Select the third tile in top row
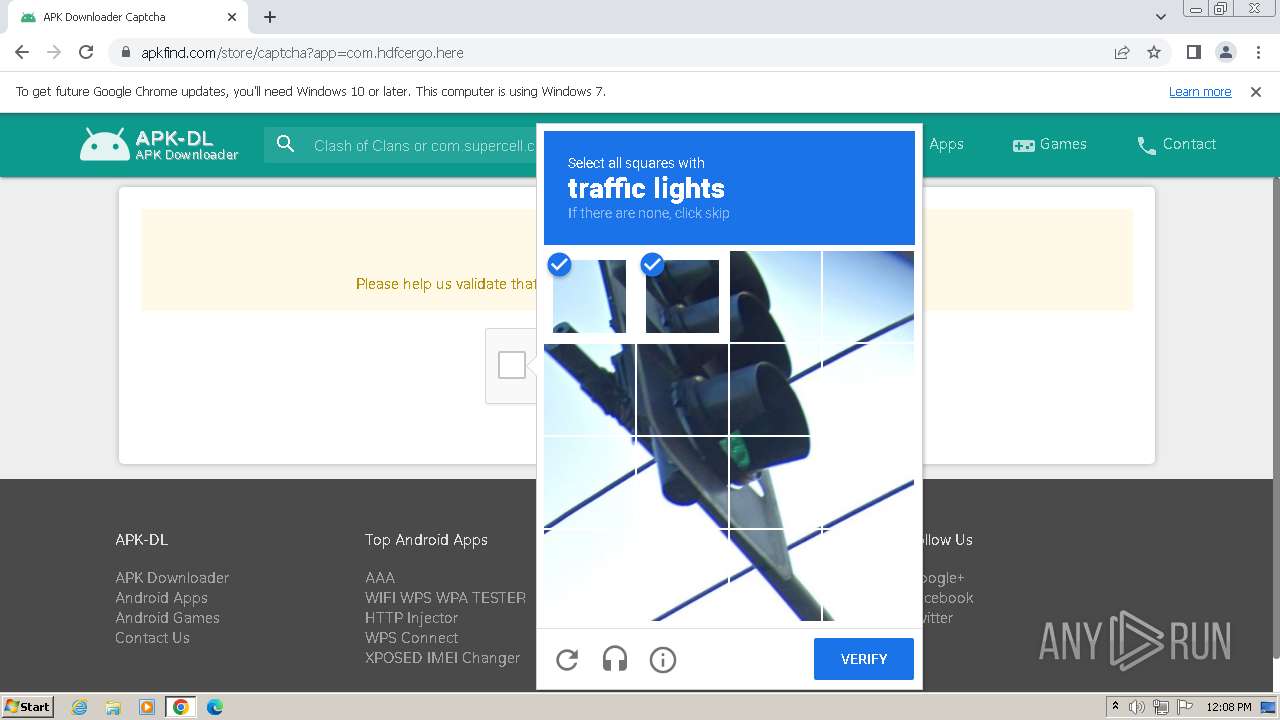This screenshot has width=1280, height=720. click(775, 297)
